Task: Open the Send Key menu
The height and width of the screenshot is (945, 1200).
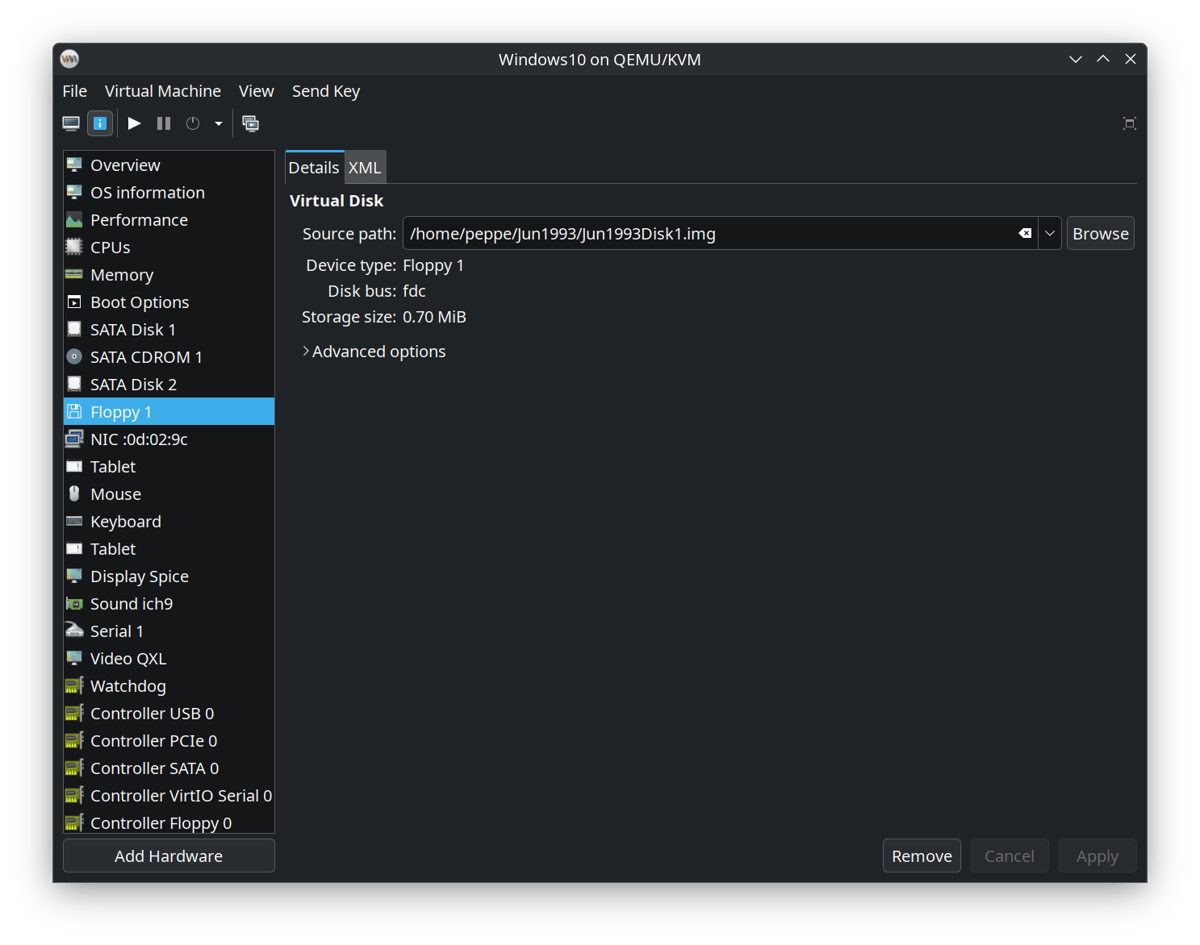Action: 325,91
